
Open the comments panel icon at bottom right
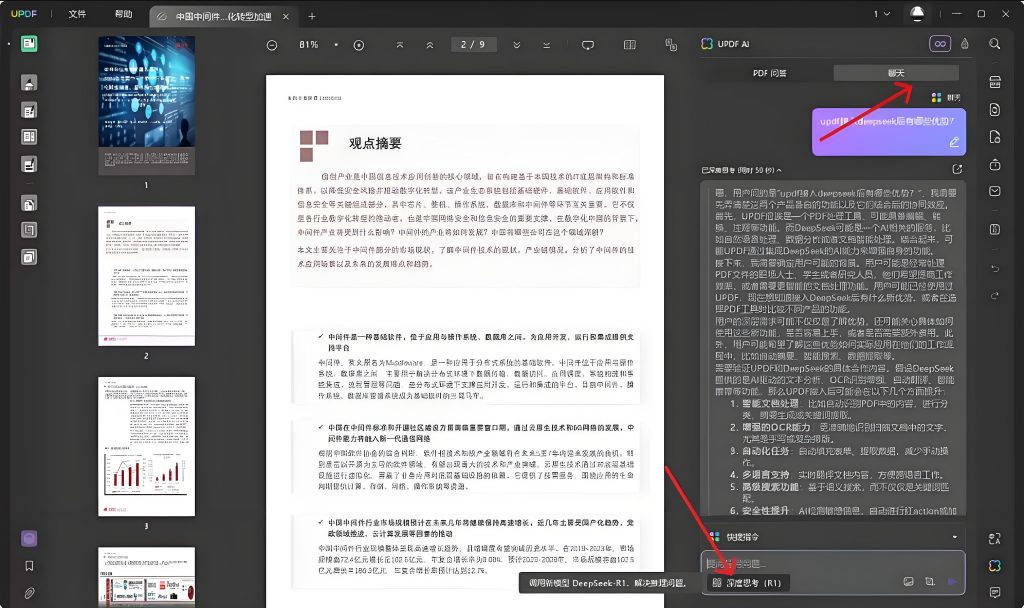(x=995, y=592)
